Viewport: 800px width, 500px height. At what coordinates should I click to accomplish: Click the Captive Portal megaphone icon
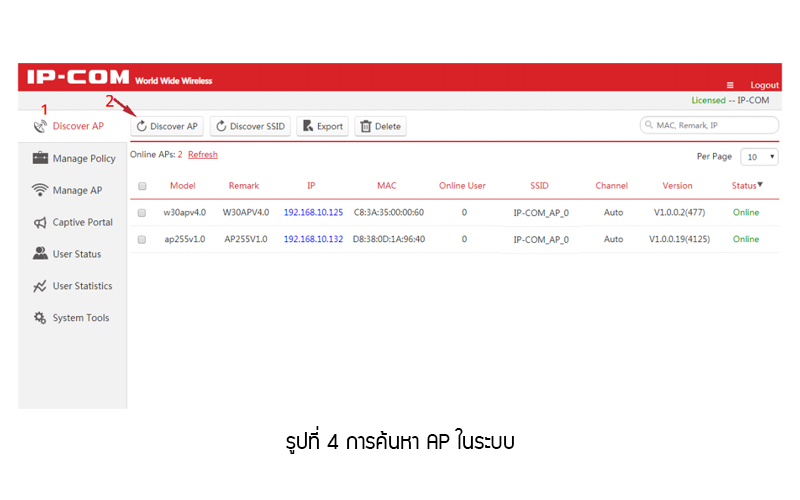click(x=40, y=222)
